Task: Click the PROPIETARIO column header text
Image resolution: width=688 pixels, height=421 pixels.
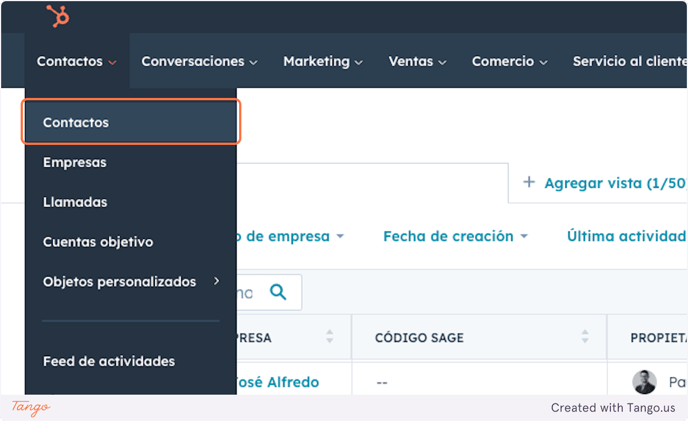Action: (659, 338)
